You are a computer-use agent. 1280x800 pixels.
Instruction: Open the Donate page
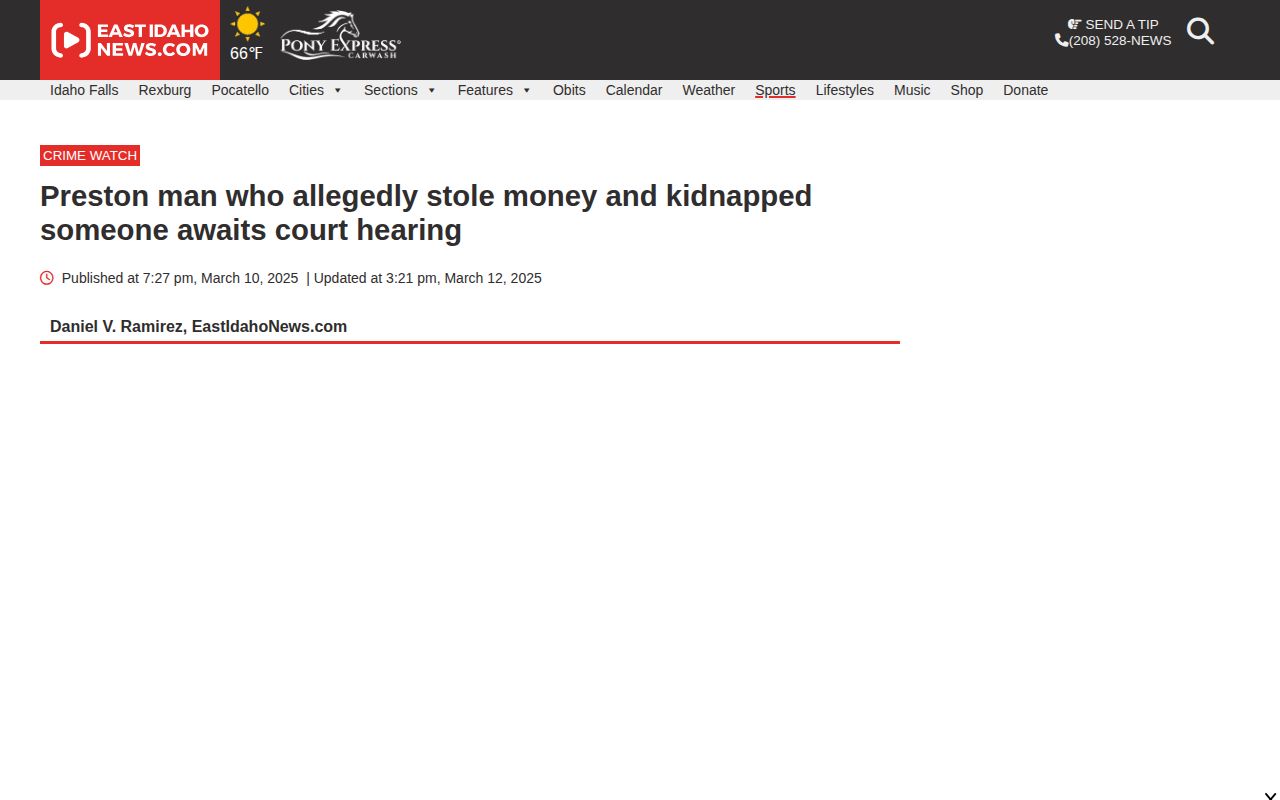click(1026, 90)
